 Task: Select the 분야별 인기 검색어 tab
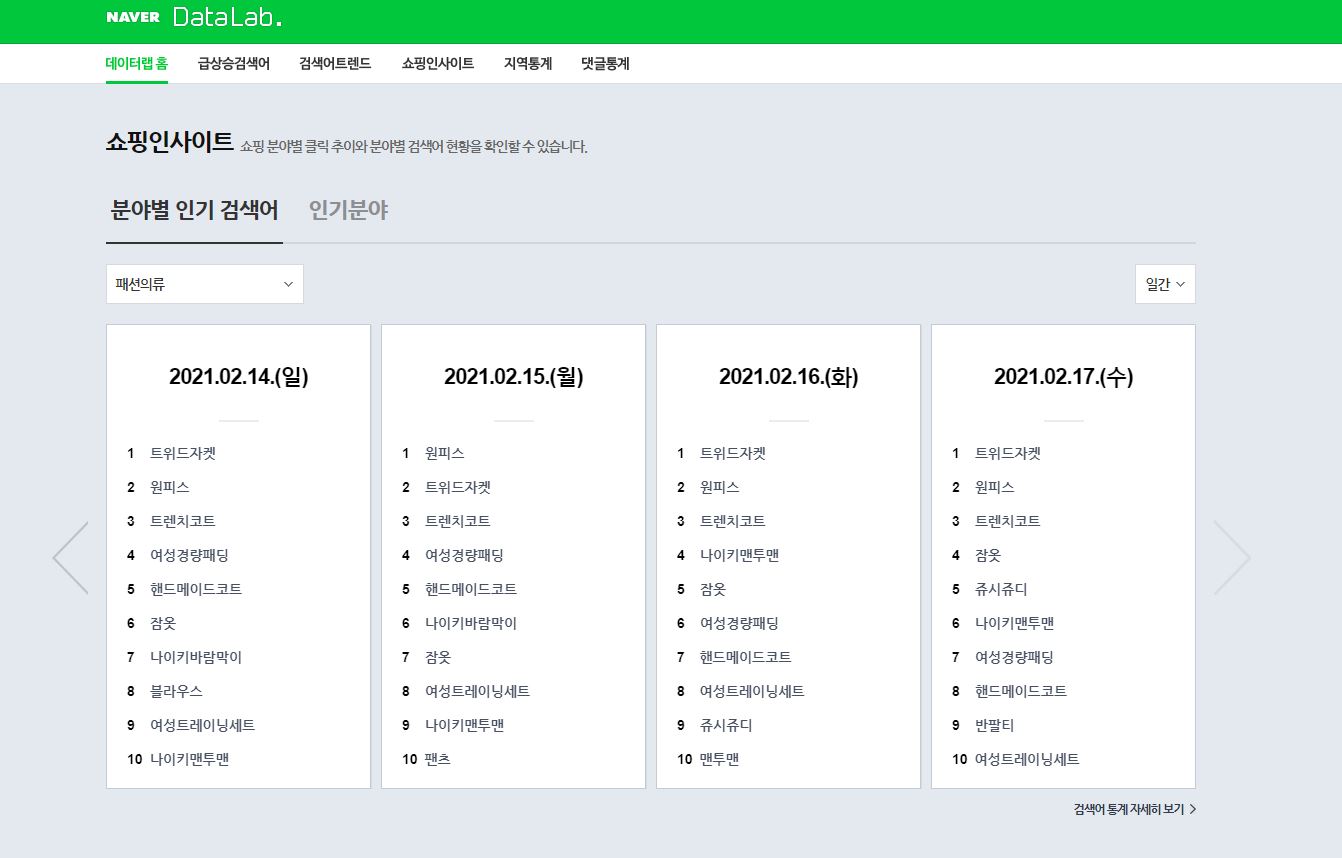click(194, 211)
